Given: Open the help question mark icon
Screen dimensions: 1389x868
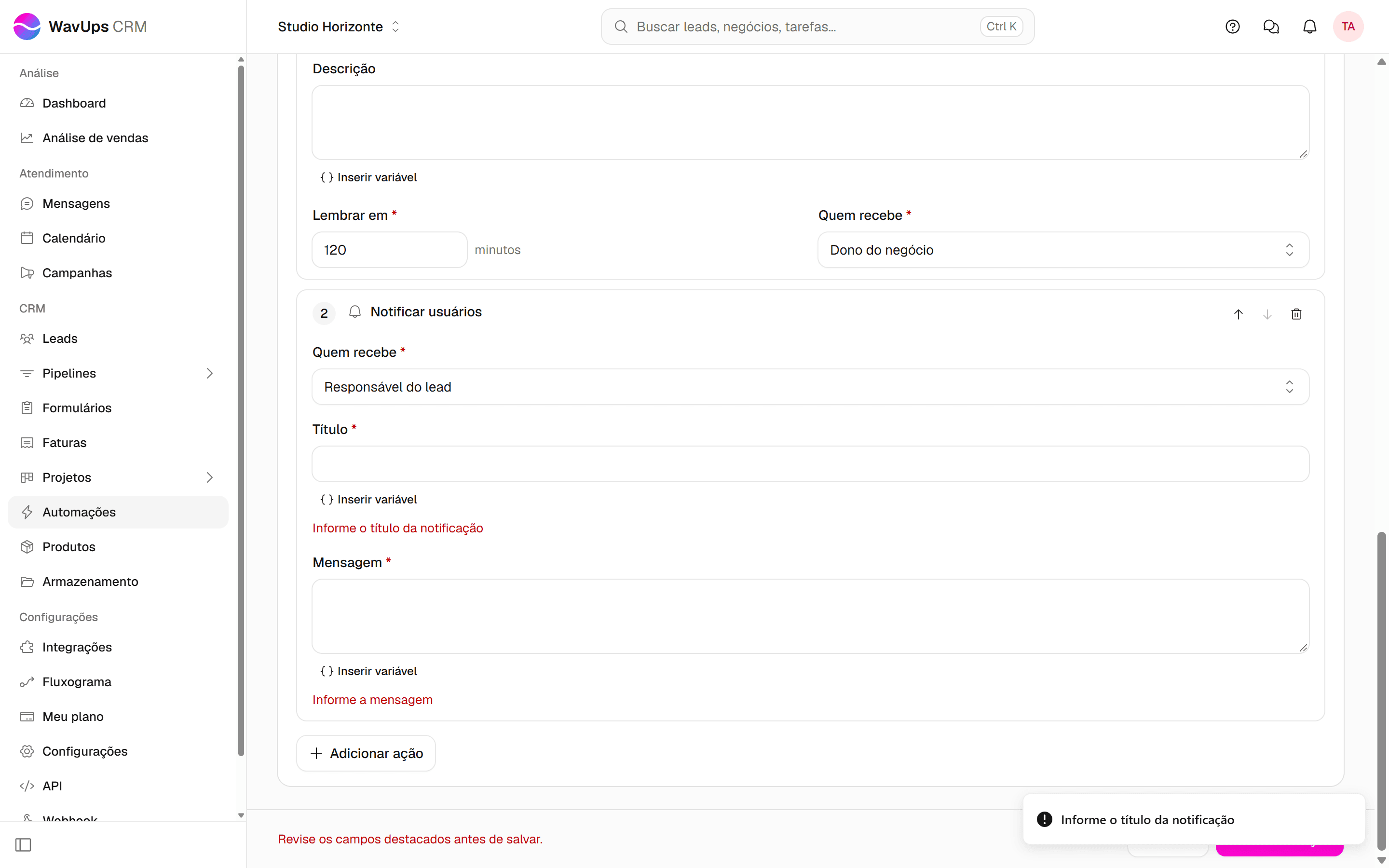Looking at the screenshot, I should point(1232,27).
